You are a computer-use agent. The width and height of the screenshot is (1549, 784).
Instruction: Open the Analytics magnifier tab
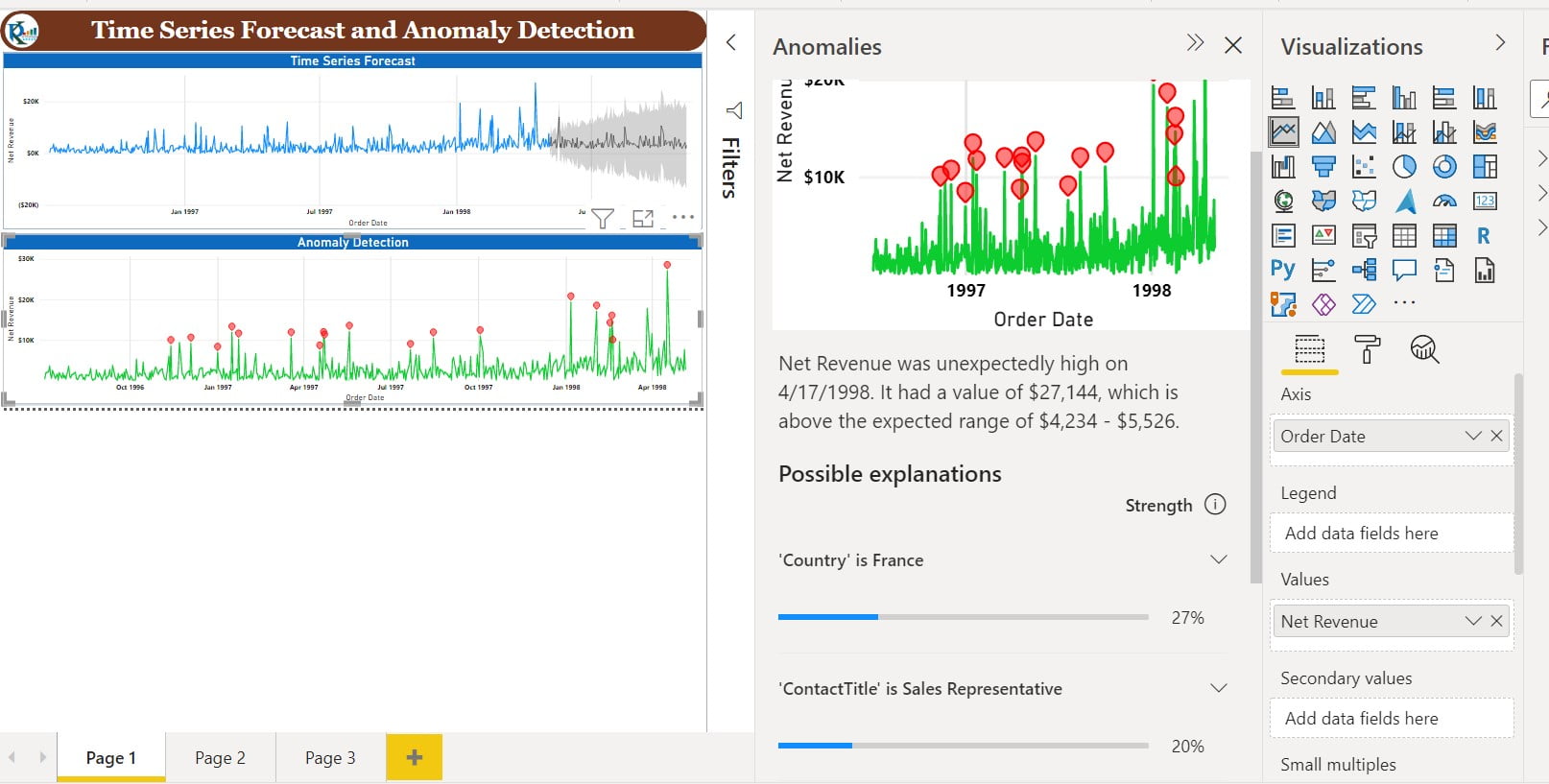pyautogui.click(x=1424, y=349)
